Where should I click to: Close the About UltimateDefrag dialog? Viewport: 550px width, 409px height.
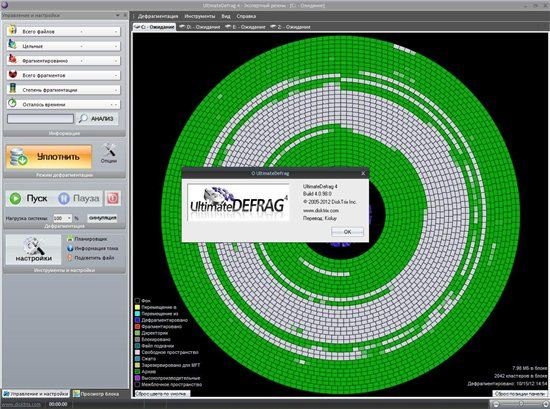pos(363,173)
